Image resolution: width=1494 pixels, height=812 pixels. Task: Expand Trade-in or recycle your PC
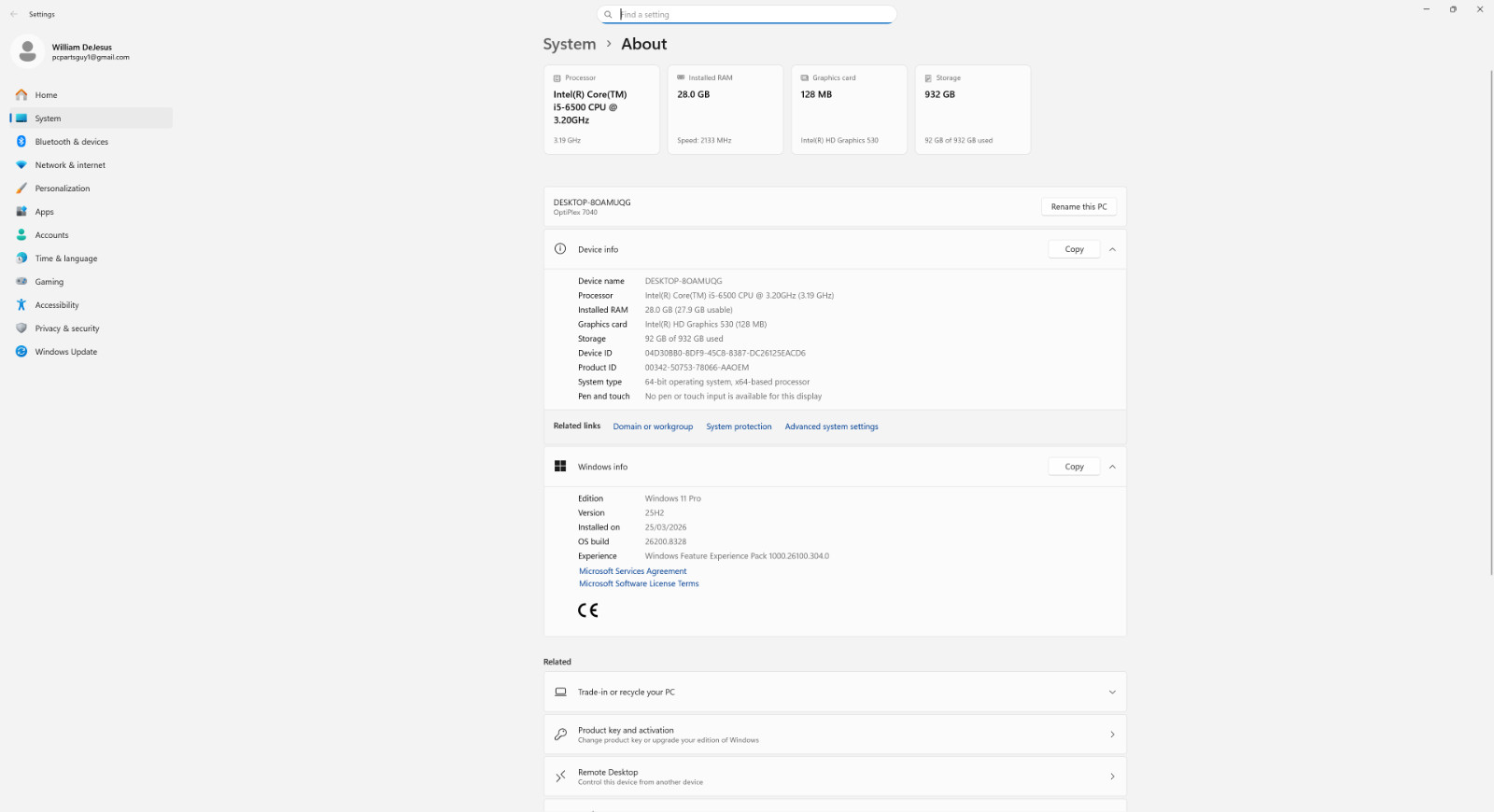pos(1112,693)
